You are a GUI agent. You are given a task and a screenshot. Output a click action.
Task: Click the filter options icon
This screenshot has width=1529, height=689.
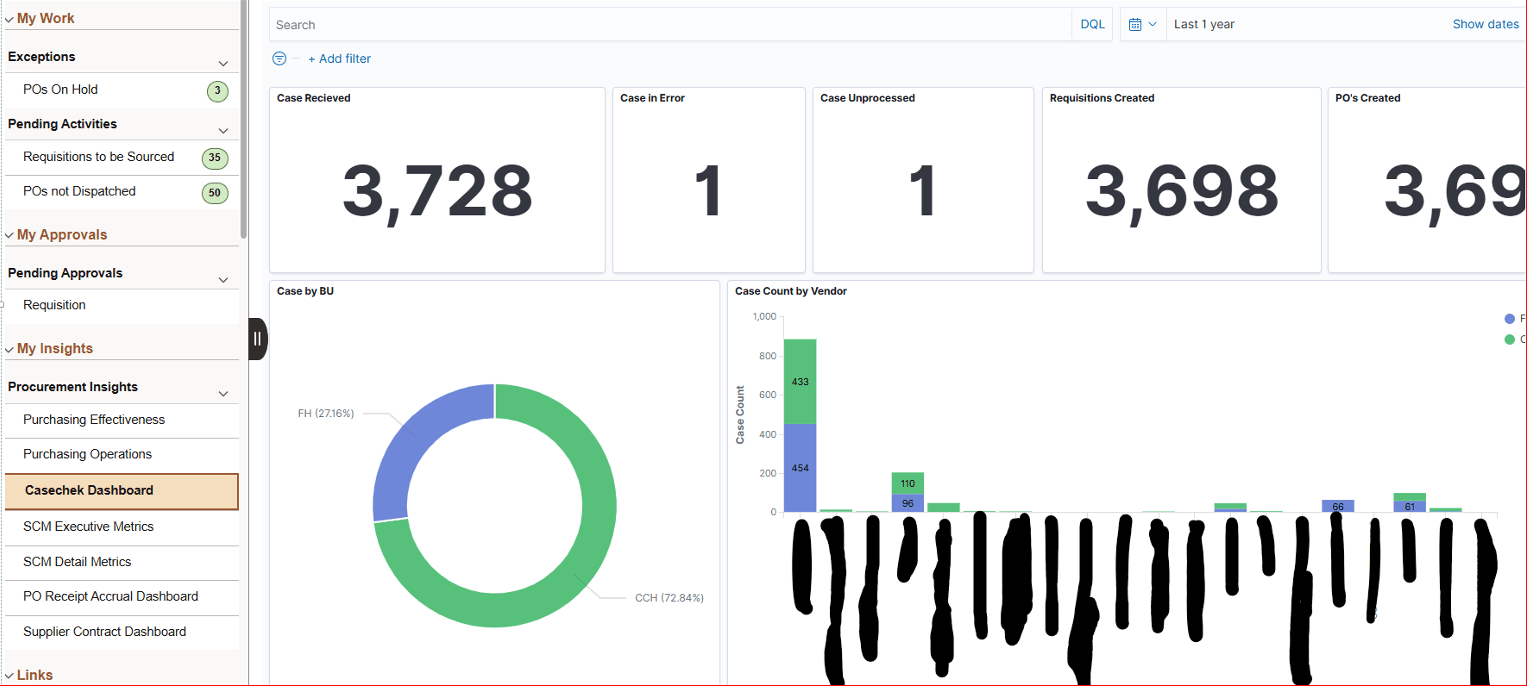[x=279, y=59]
